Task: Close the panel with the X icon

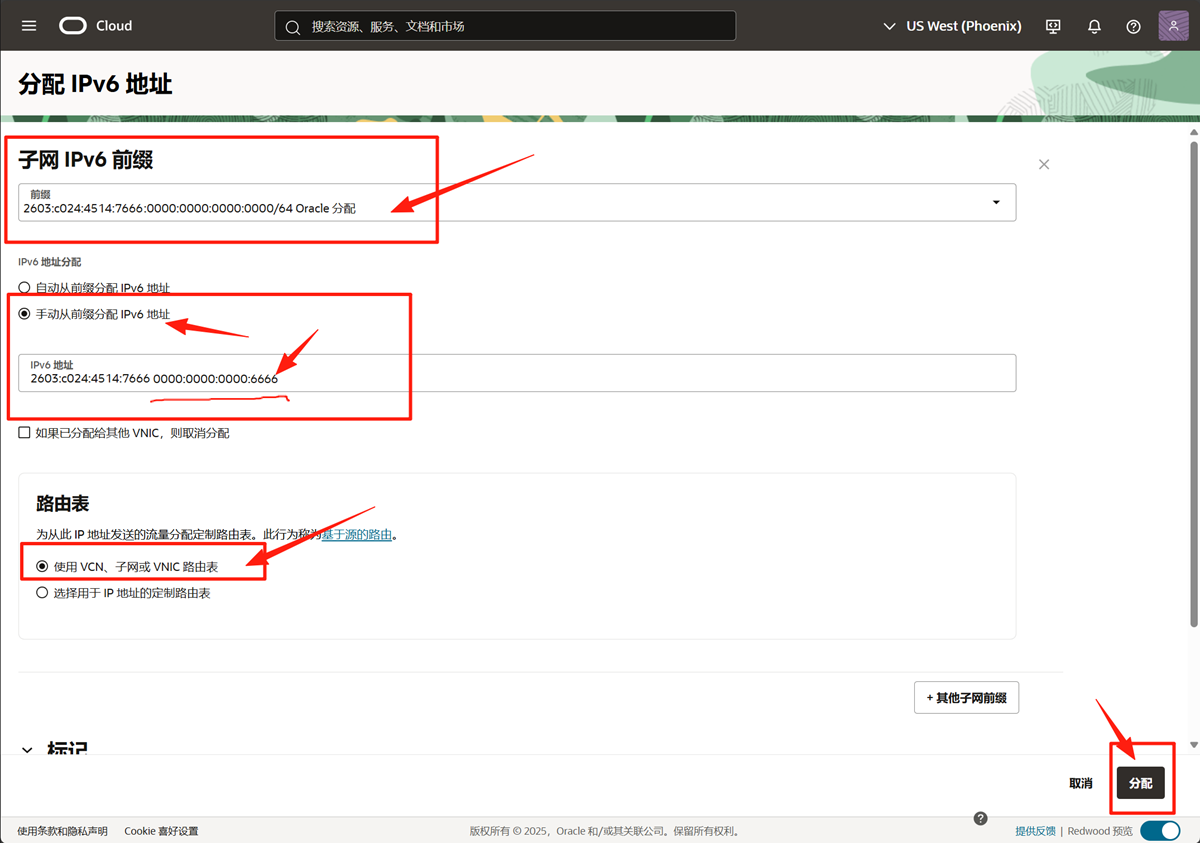Action: pos(1044,164)
